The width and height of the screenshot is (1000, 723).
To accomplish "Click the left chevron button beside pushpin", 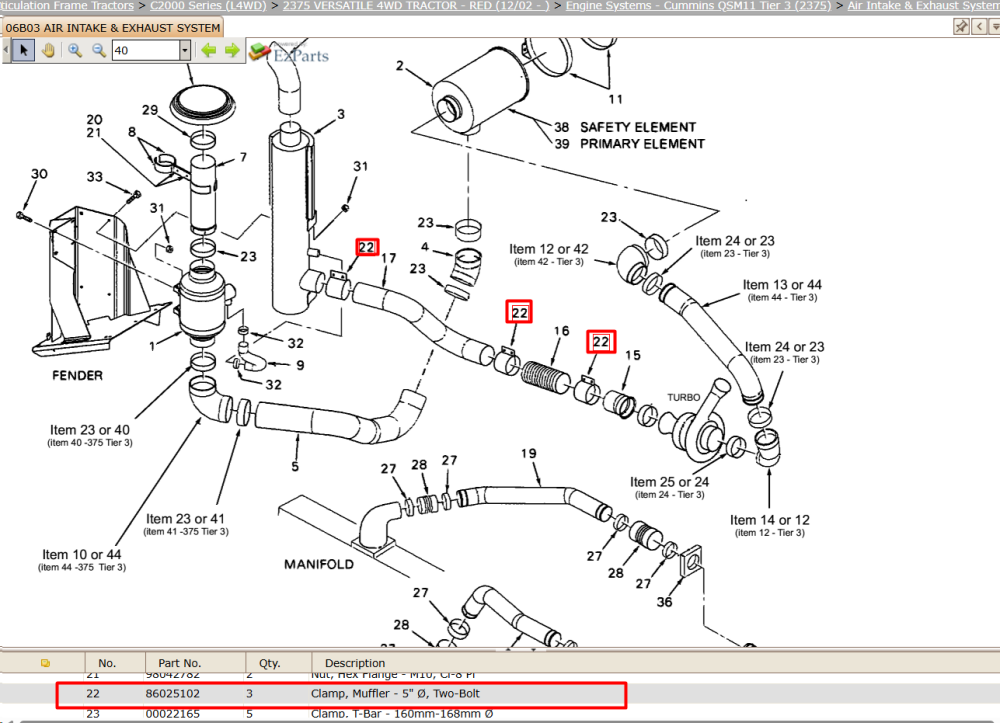I will click(x=979, y=26).
